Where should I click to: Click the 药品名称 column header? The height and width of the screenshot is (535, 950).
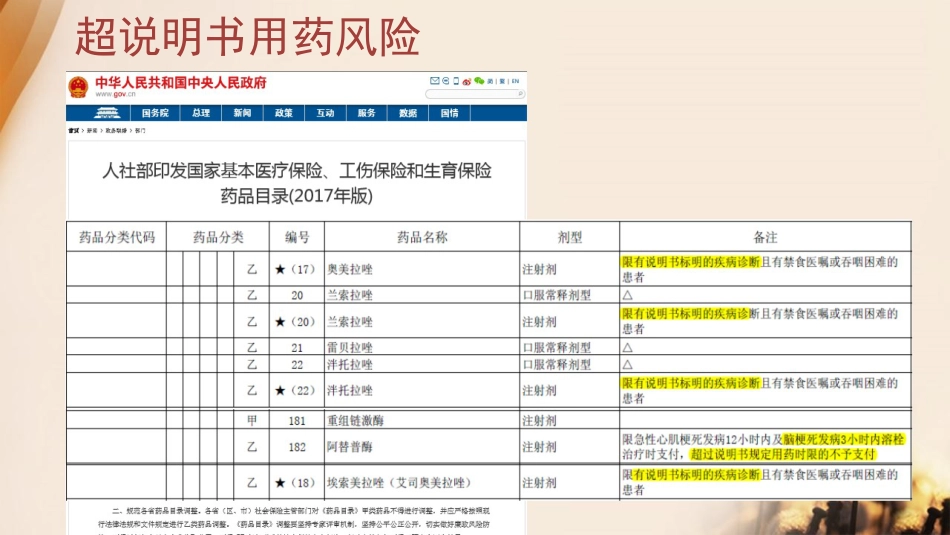[x=422, y=237]
